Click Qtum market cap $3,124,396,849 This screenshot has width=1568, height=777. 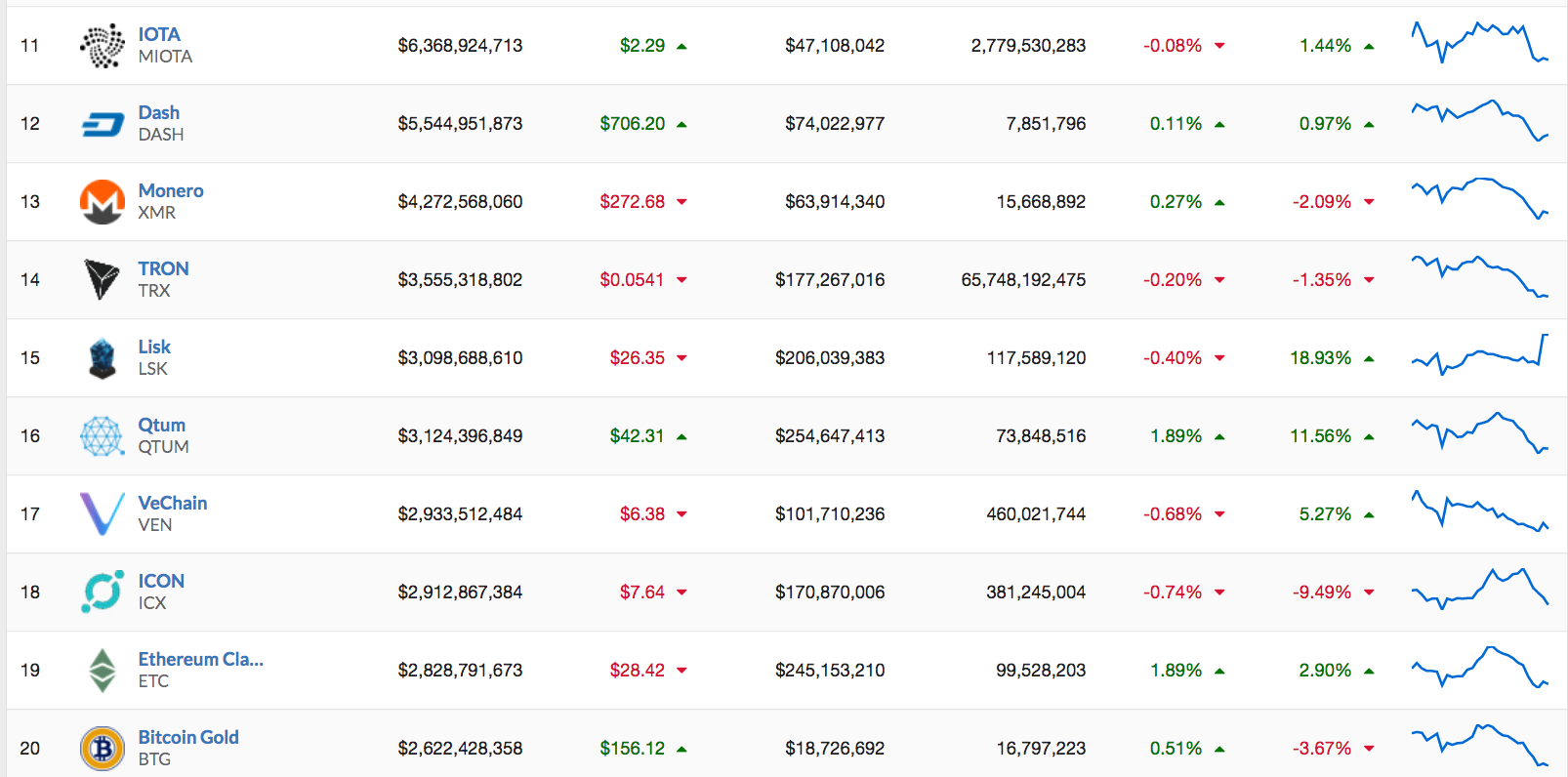click(x=460, y=436)
